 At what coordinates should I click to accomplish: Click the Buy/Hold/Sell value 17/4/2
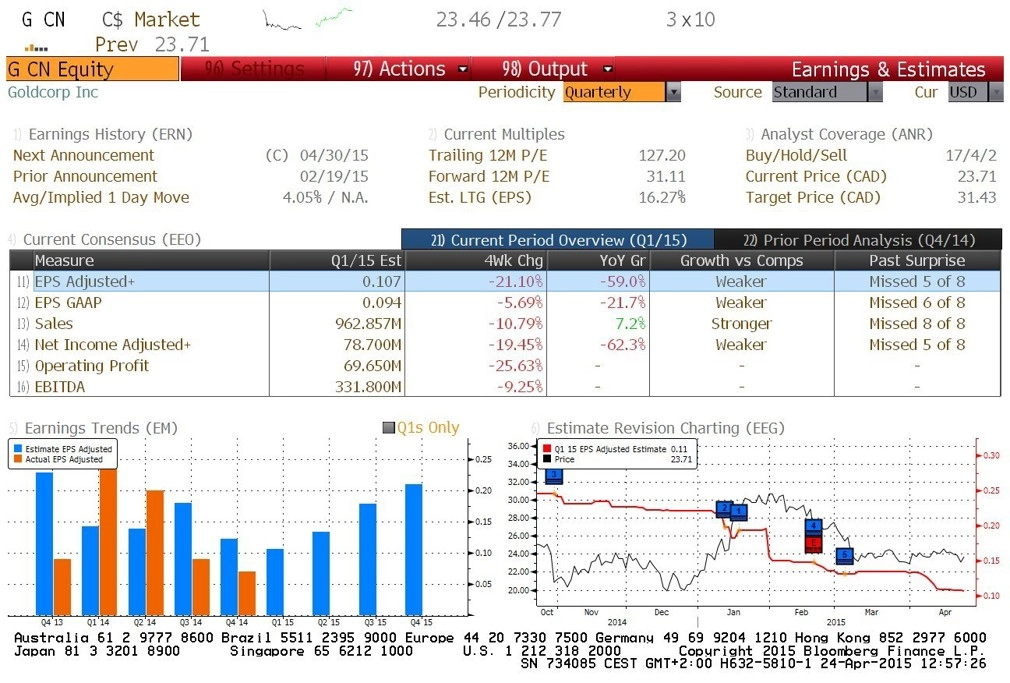tap(971, 155)
